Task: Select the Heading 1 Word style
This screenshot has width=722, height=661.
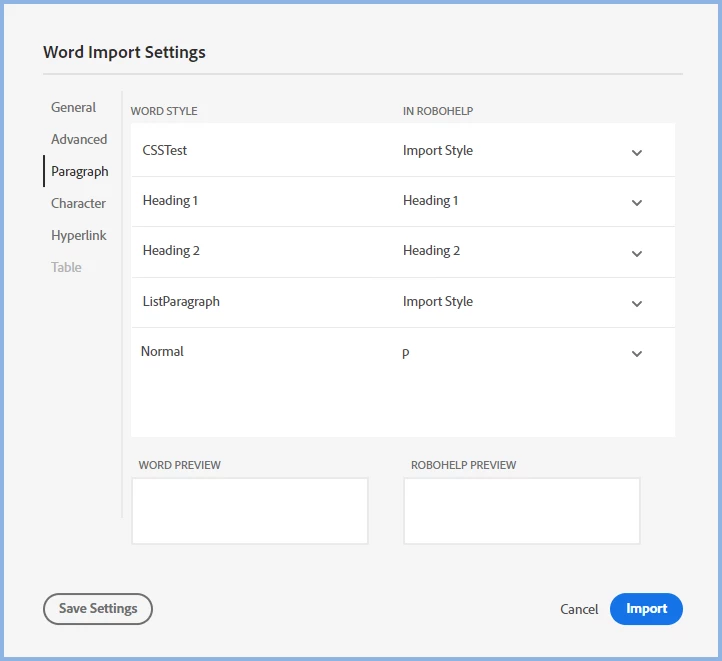Action: (171, 201)
